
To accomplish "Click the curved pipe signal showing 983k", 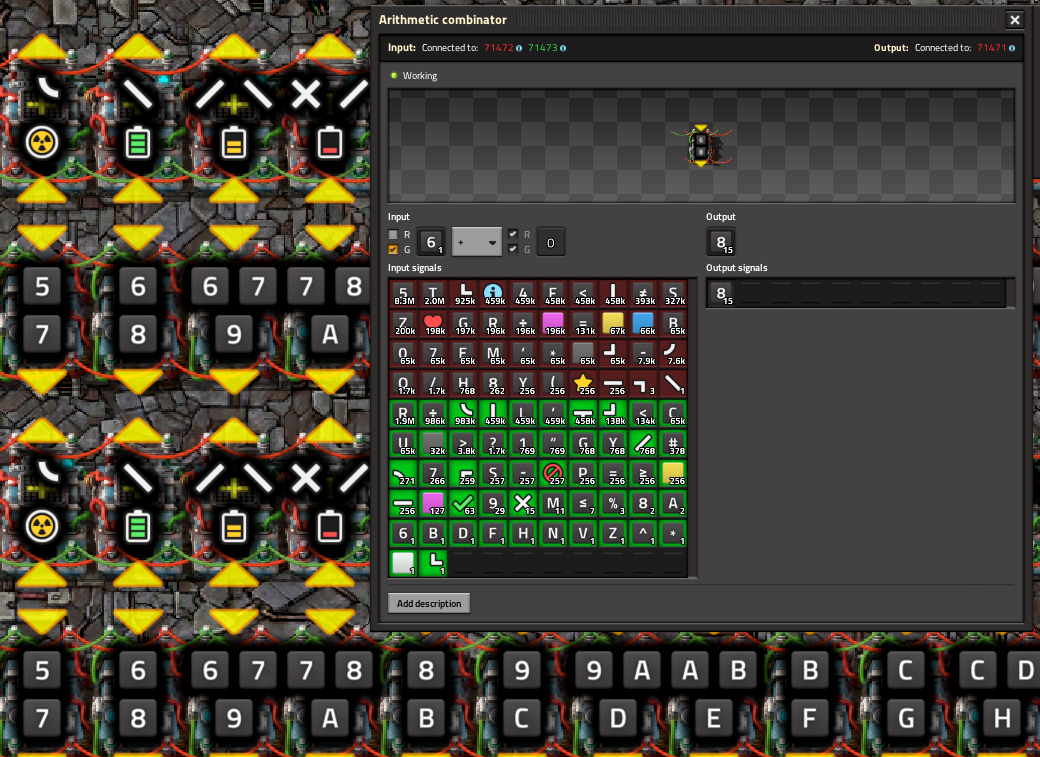I will pos(464,414).
